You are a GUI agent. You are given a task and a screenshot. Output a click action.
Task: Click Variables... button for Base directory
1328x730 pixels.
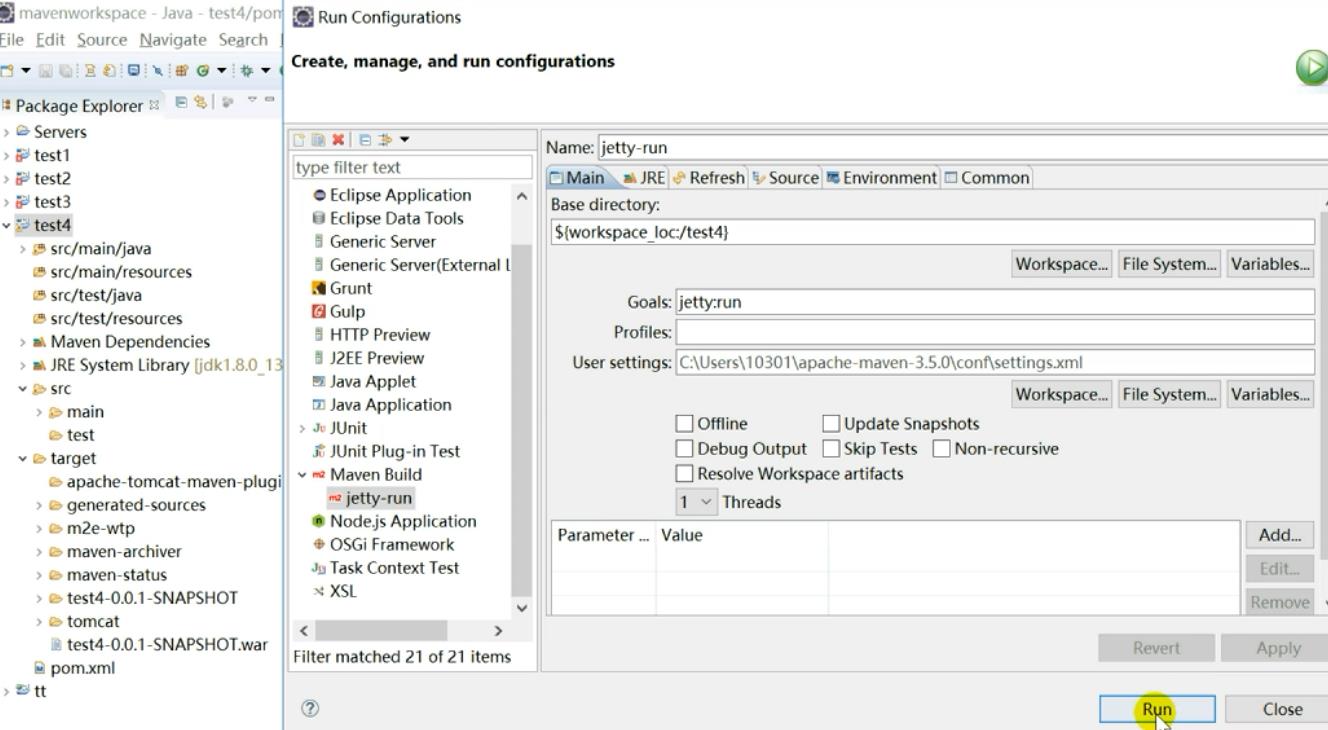(1270, 264)
